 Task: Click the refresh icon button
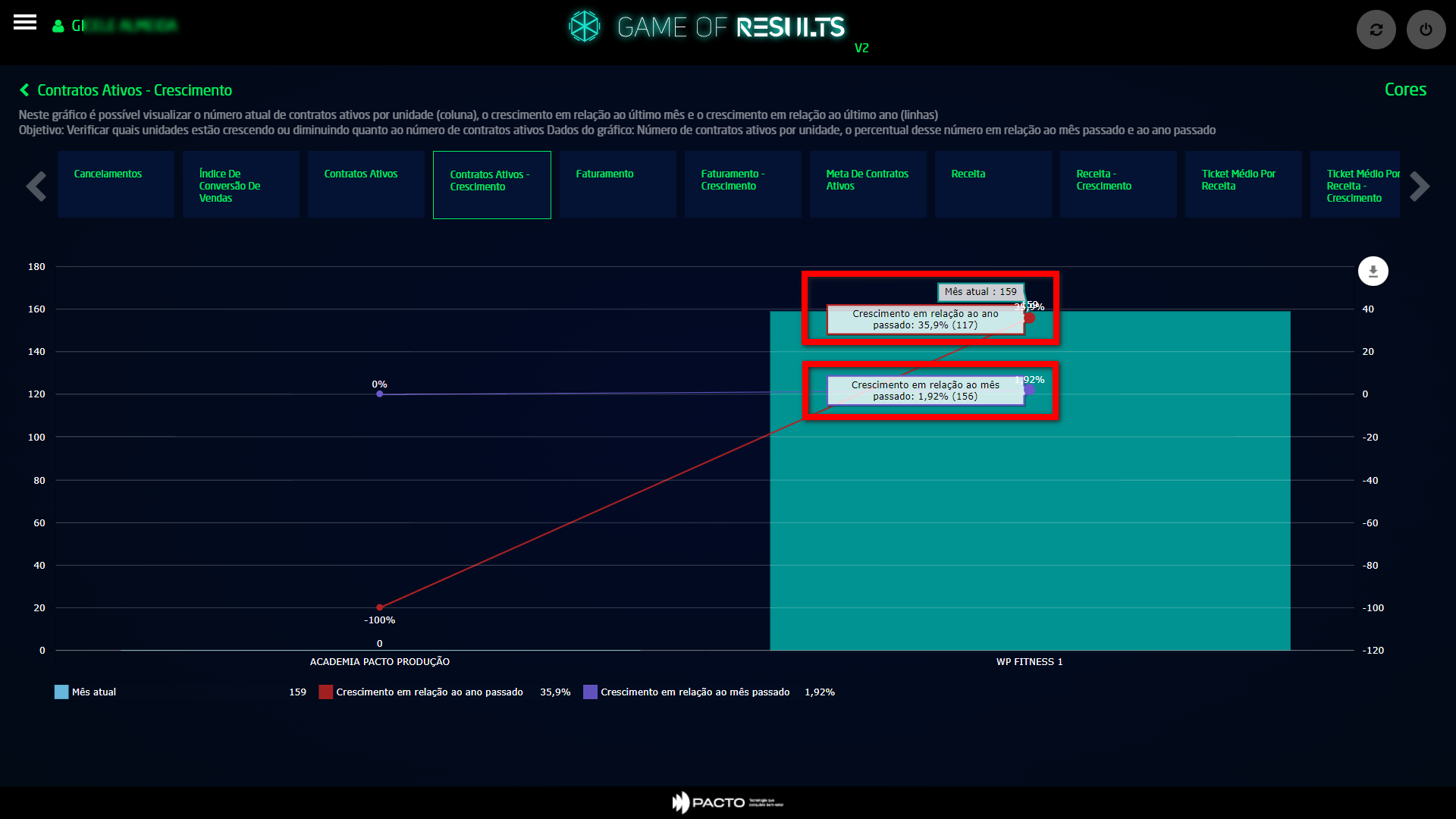click(1376, 30)
